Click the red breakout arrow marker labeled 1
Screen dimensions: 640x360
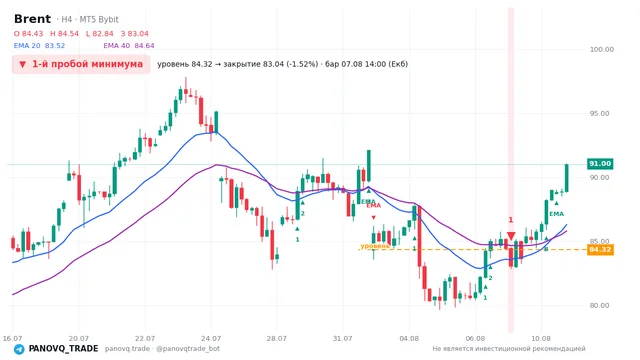[511, 236]
